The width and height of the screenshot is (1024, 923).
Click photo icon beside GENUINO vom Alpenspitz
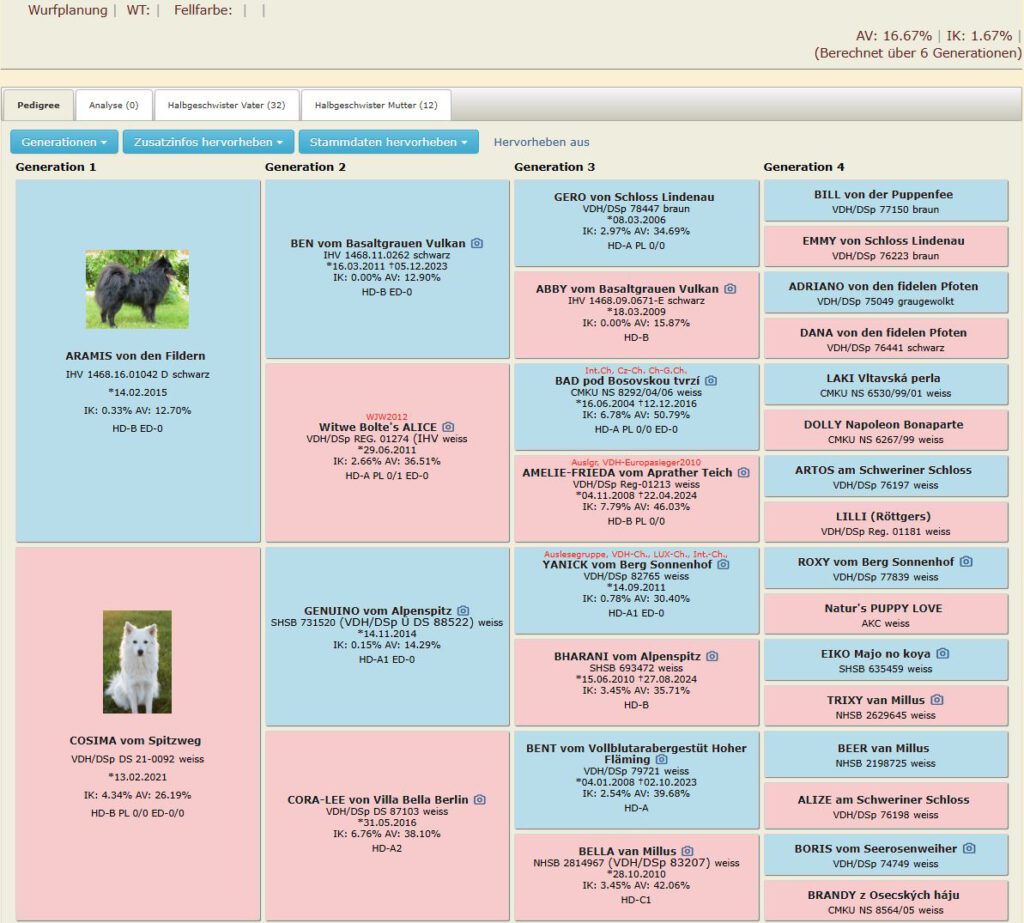(x=463, y=610)
